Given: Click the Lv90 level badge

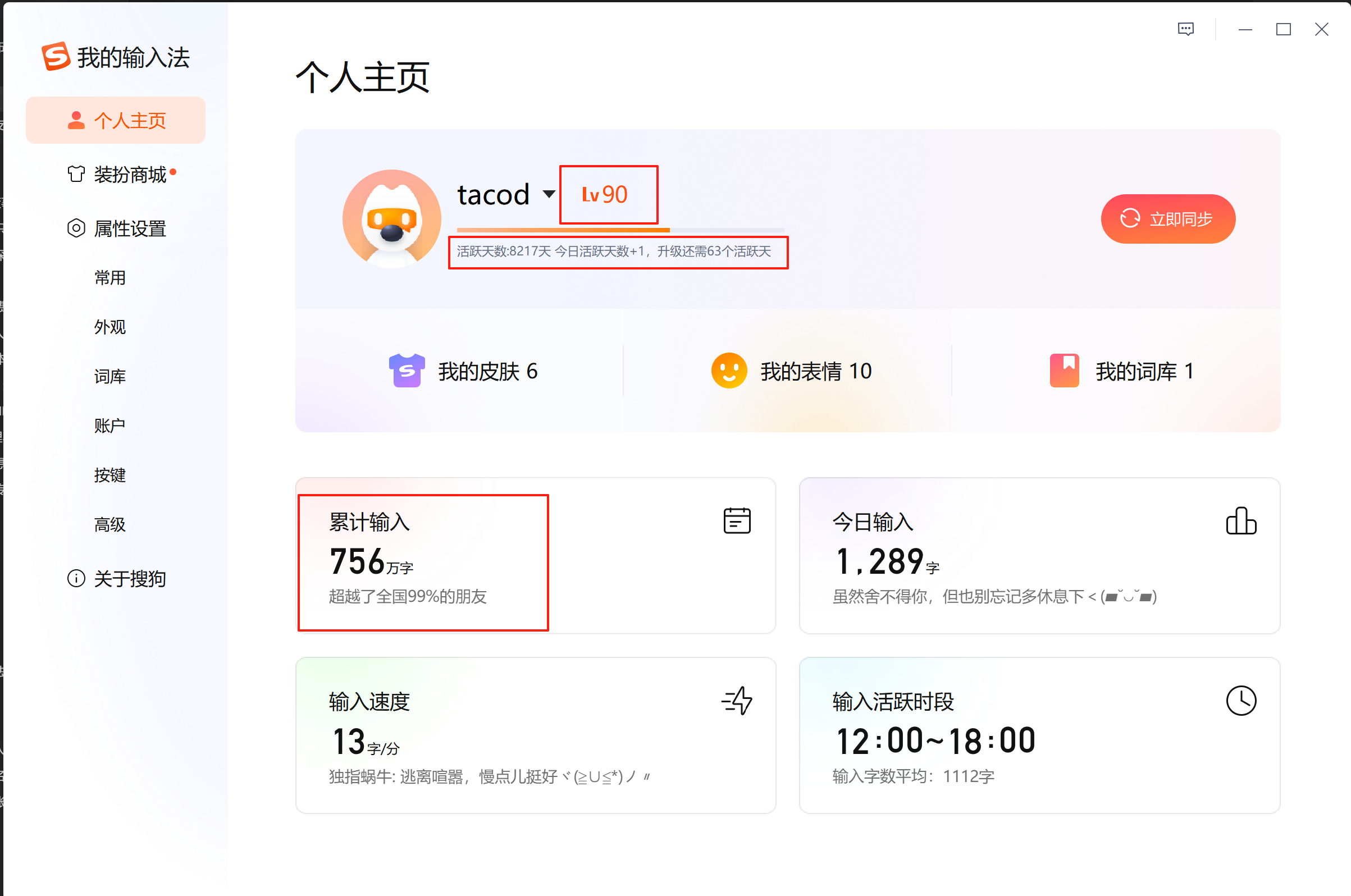Looking at the screenshot, I should pos(605,195).
